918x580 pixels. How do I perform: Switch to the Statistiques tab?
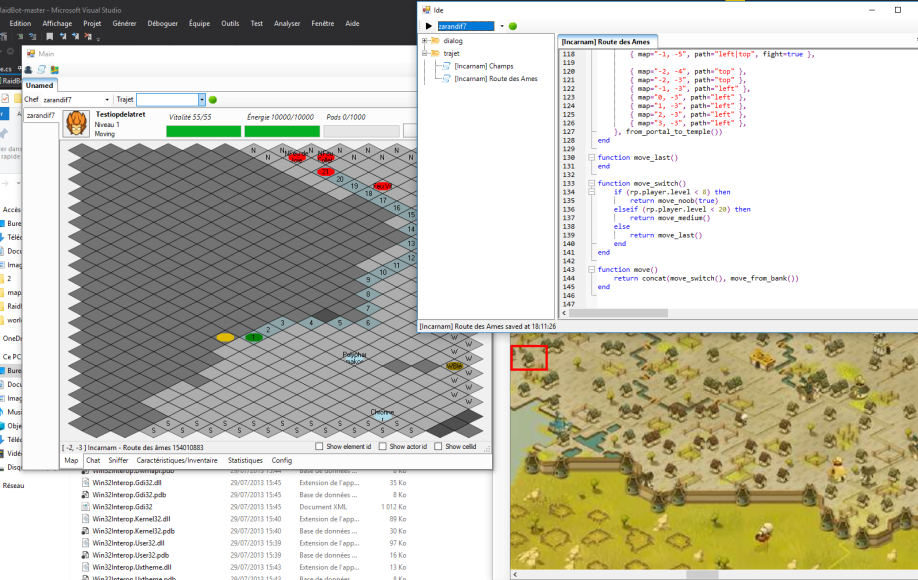tap(245, 461)
